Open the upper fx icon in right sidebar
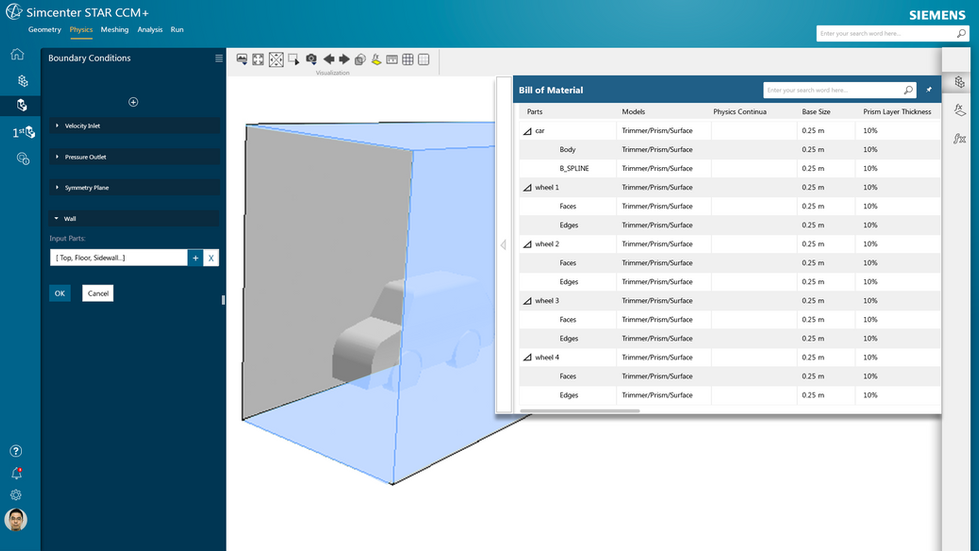 tap(960, 110)
